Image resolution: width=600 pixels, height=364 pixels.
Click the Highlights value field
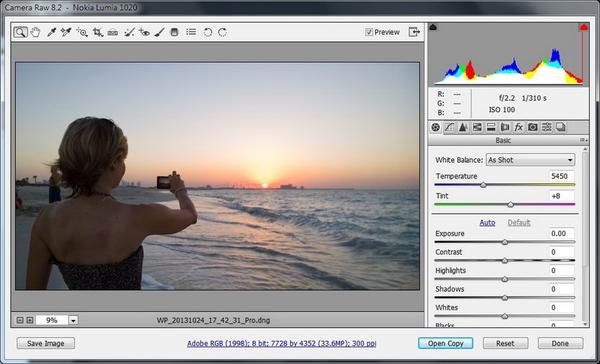561,271
